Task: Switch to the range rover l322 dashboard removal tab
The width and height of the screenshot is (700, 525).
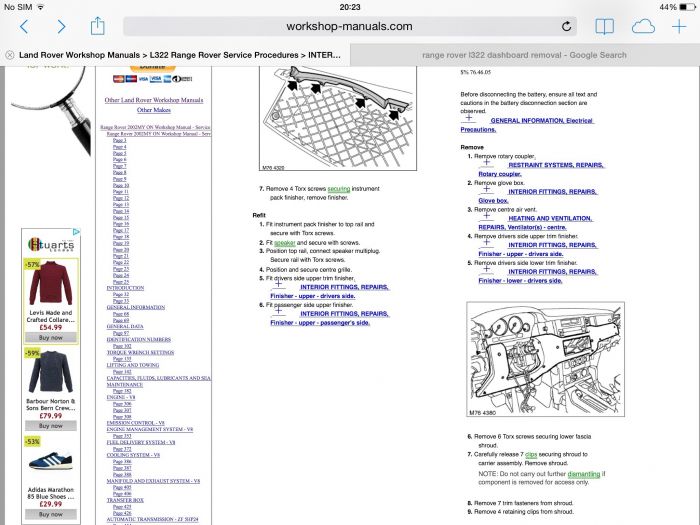Action: click(x=524, y=55)
